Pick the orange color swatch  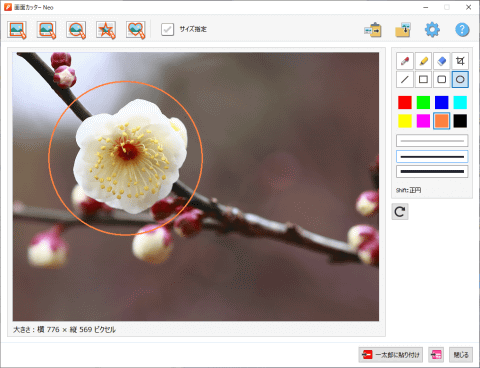tap(442, 121)
